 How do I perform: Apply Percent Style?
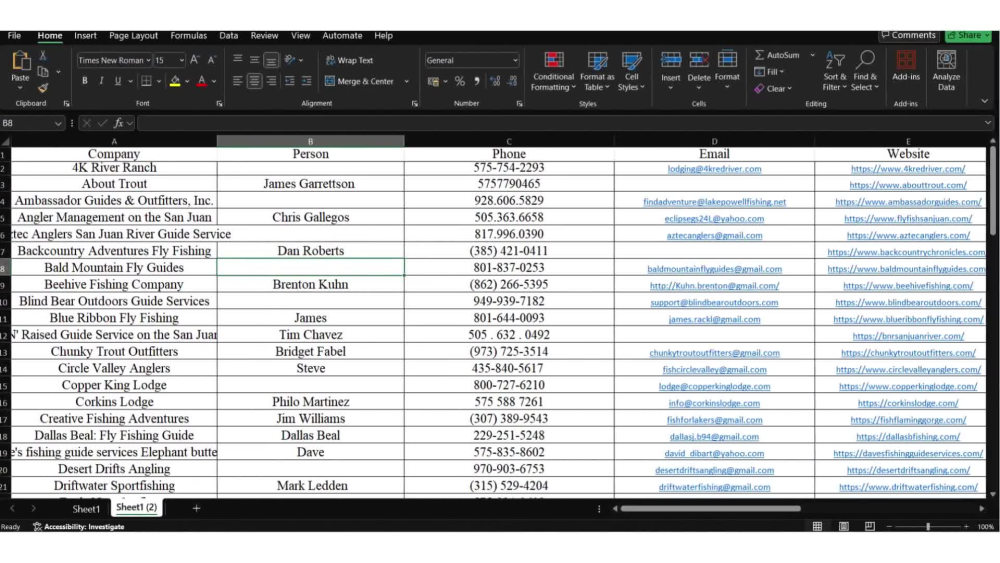pos(460,81)
